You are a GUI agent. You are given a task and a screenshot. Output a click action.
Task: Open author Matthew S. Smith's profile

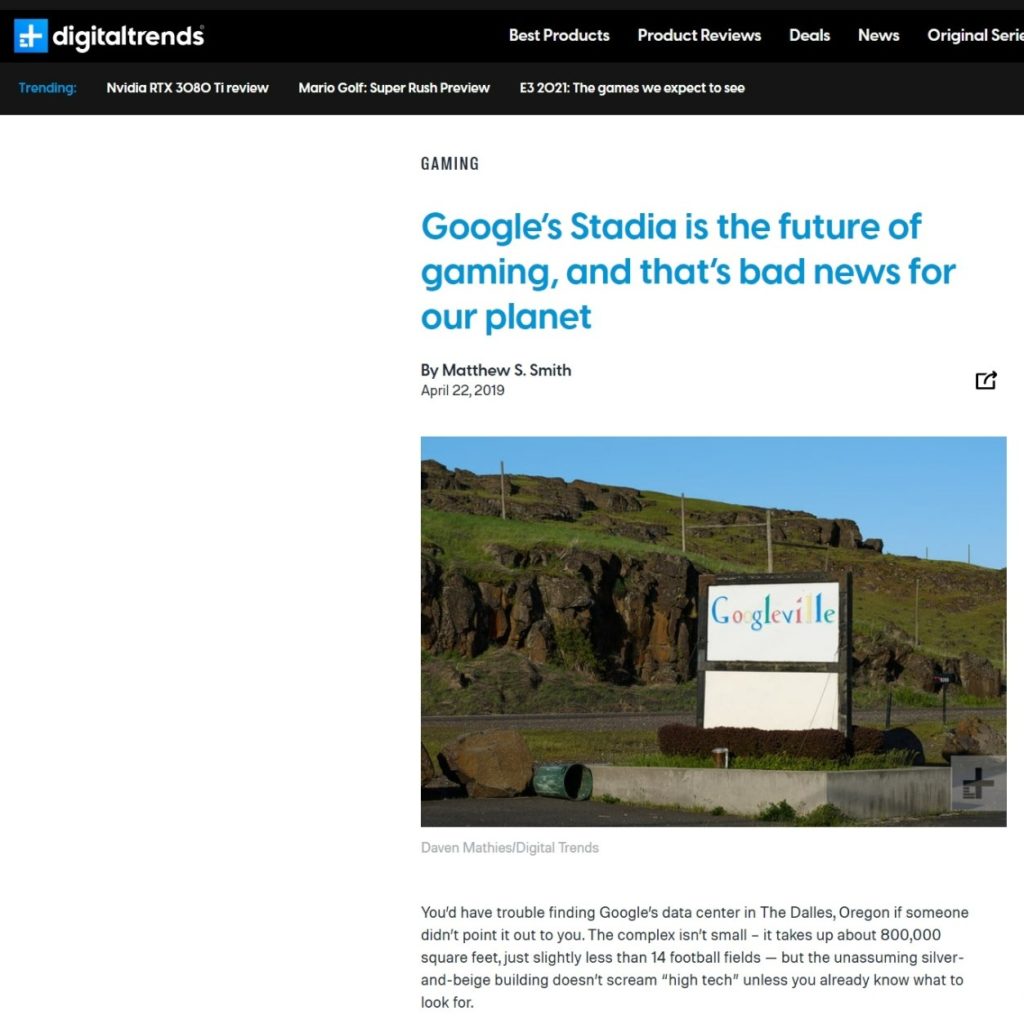point(506,370)
